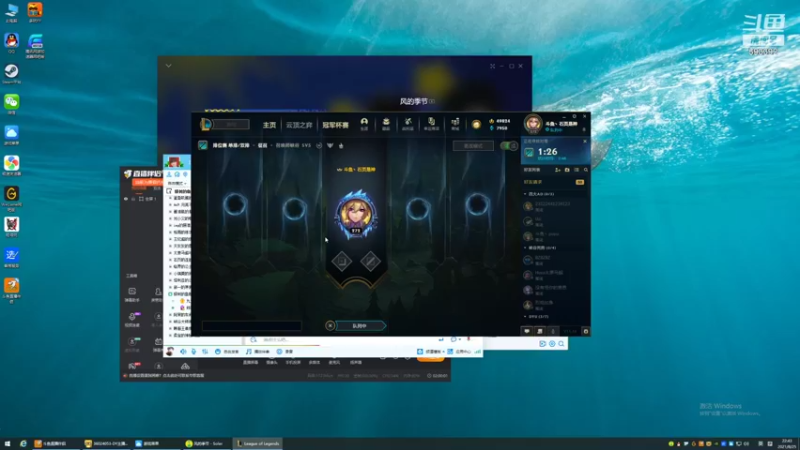Open the profile icon in League top bar
This screenshot has height=450, width=800.
(364, 124)
